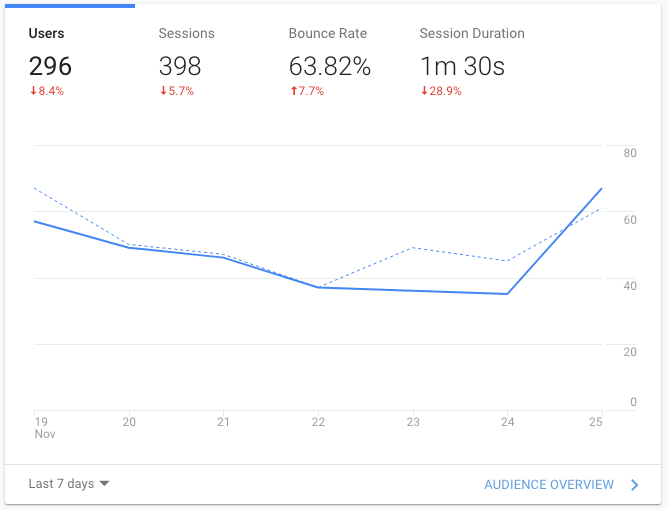
Task: Switch to the Sessions metric tab
Action: [186, 33]
